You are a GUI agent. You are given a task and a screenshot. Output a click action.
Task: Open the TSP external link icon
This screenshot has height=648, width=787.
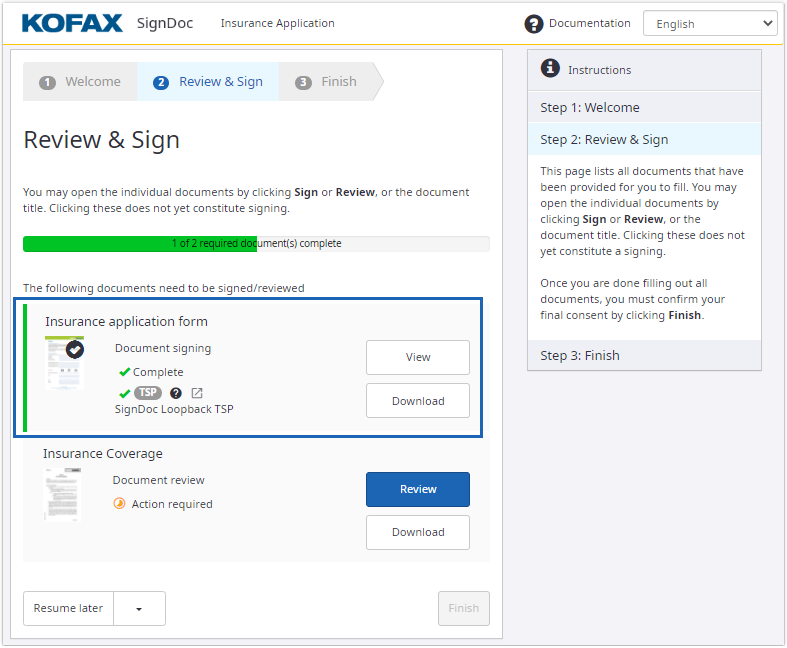197,393
